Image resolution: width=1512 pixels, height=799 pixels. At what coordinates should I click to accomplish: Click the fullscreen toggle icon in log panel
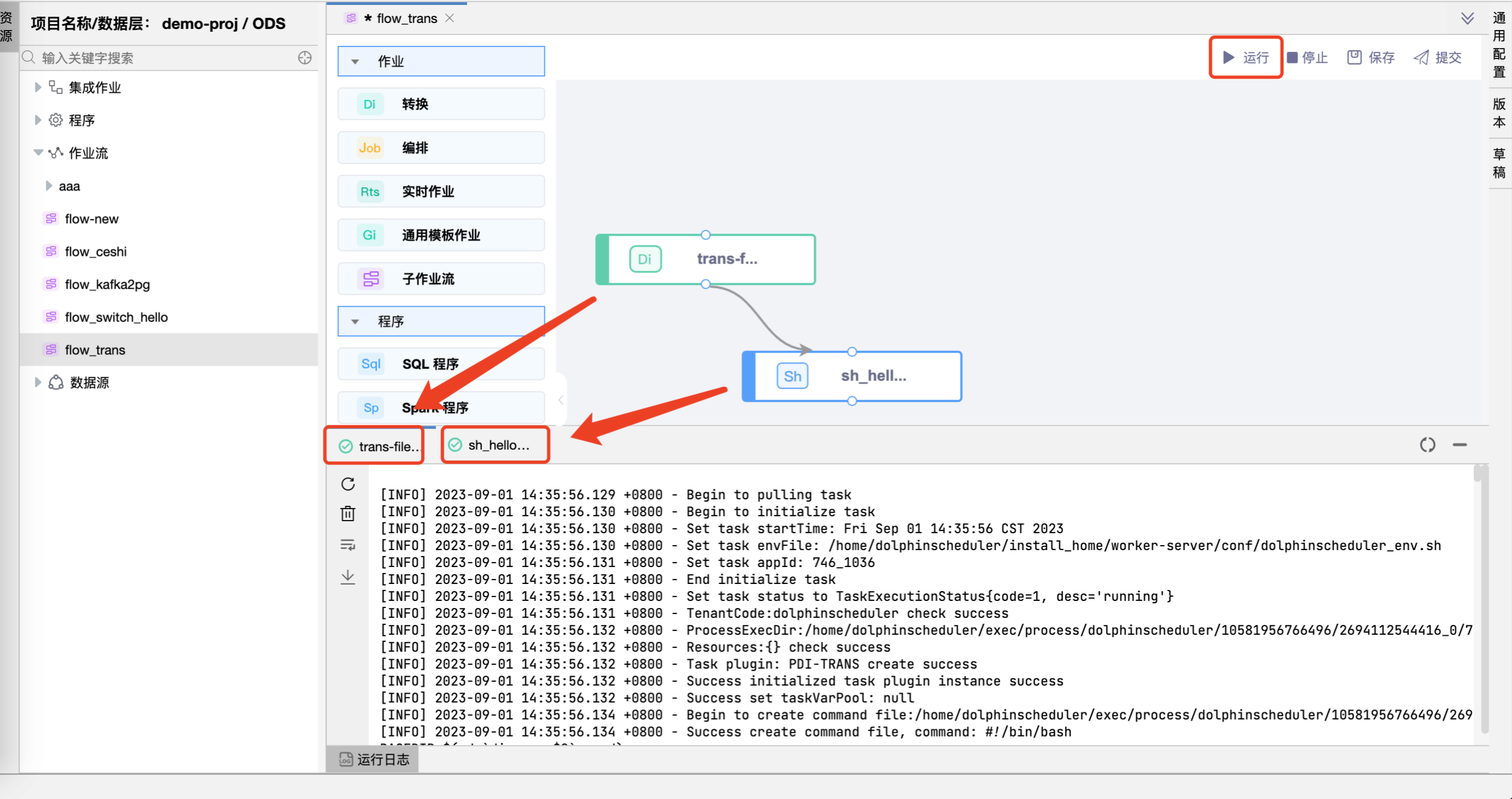[1427, 445]
